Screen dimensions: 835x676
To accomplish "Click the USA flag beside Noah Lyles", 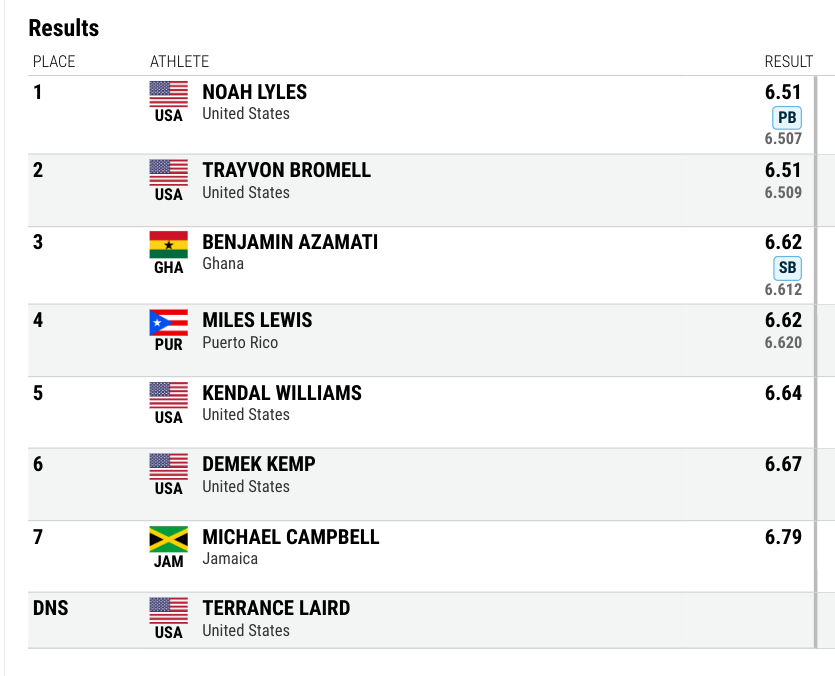I will [168, 94].
